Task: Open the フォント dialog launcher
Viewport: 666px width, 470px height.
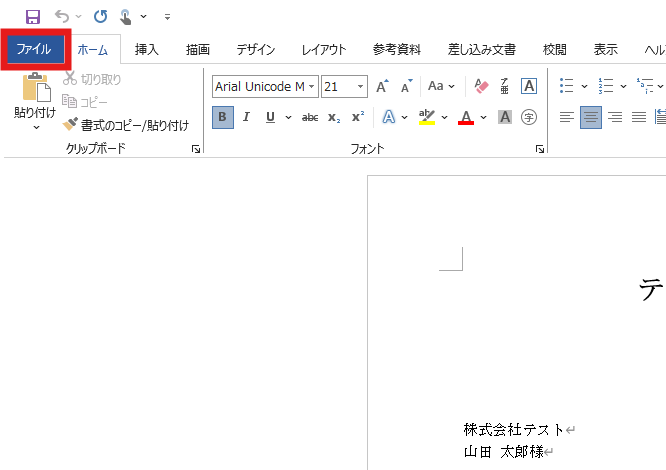Action: (x=539, y=149)
